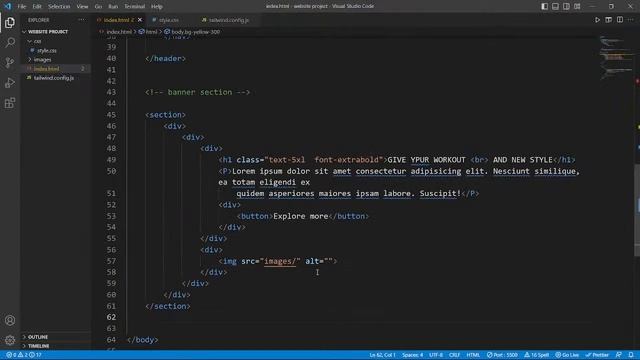Click the closing </section> tag line 61
This screenshot has height=360, width=640.
[168, 306]
